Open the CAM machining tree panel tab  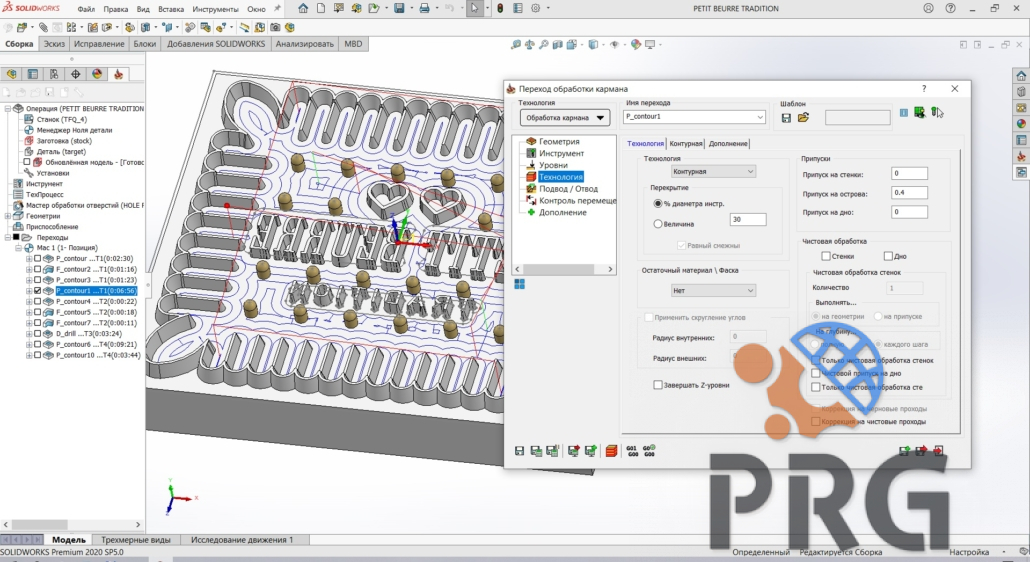pyautogui.click(x=119, y=74)
